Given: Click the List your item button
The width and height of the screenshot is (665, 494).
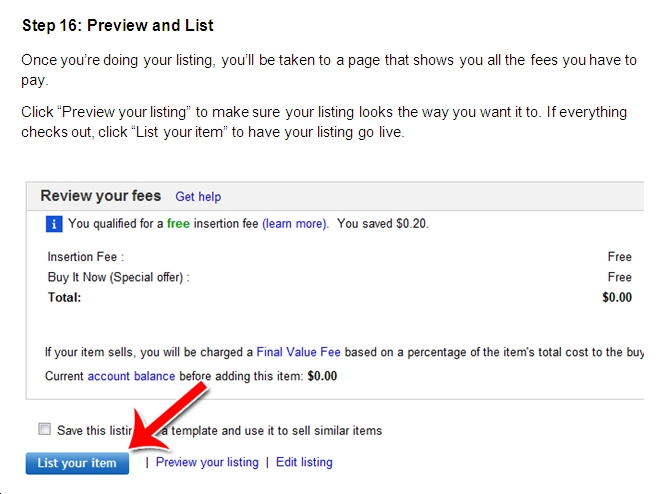Looking at the screenshot, I should click(77, 463).
